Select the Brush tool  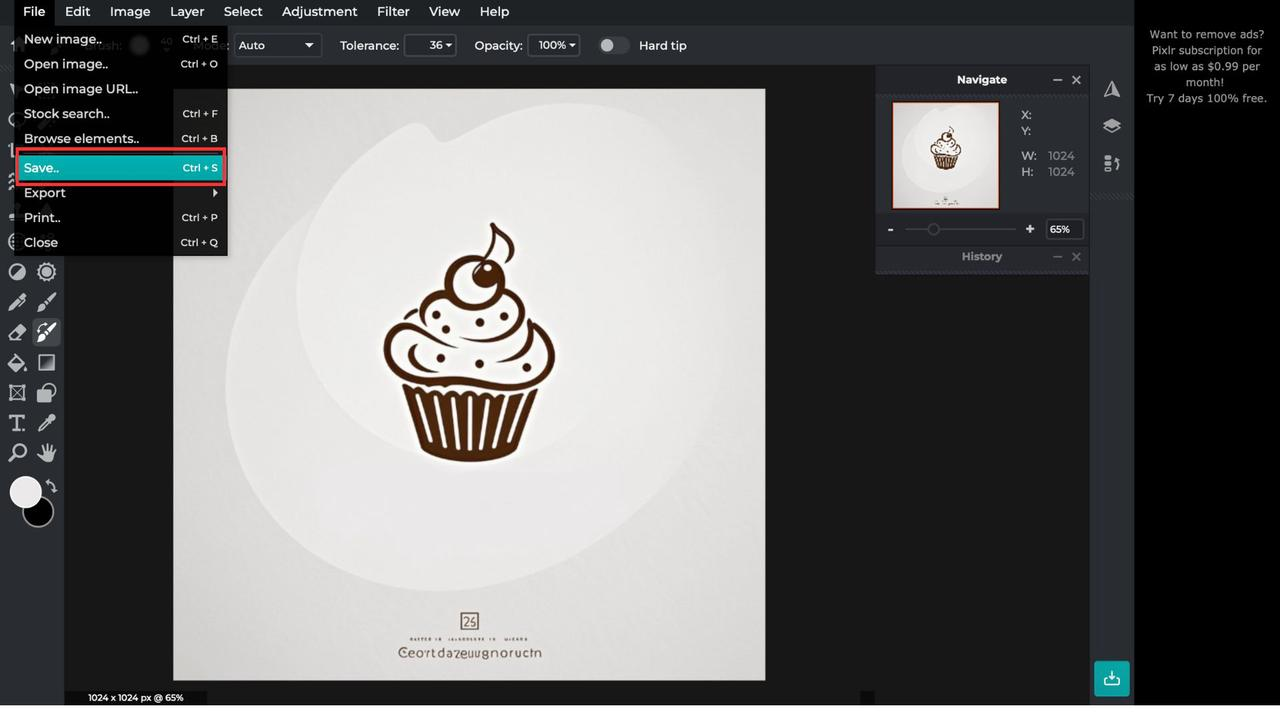46,302
